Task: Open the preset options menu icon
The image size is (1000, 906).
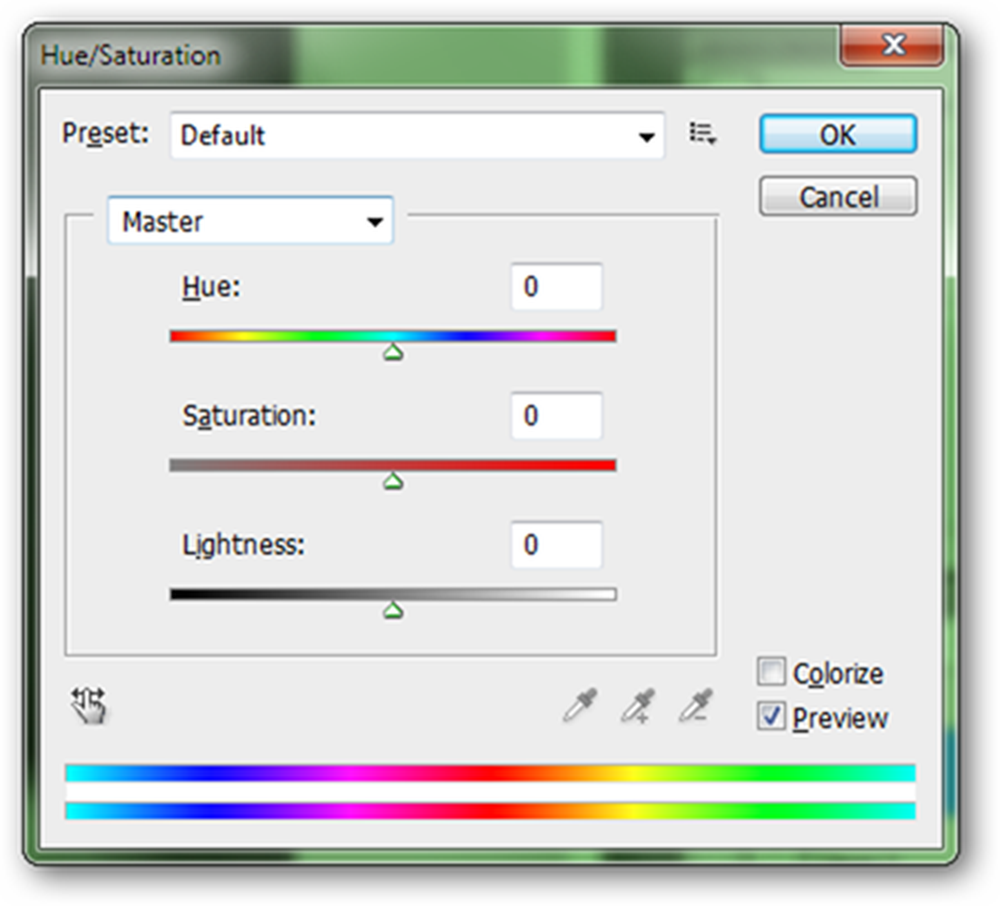Action: tap(703, 134)
